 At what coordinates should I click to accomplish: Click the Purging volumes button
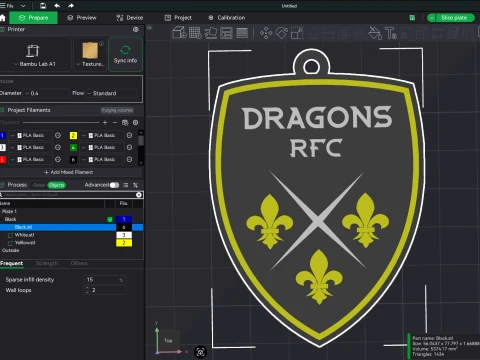click(117, 110)
